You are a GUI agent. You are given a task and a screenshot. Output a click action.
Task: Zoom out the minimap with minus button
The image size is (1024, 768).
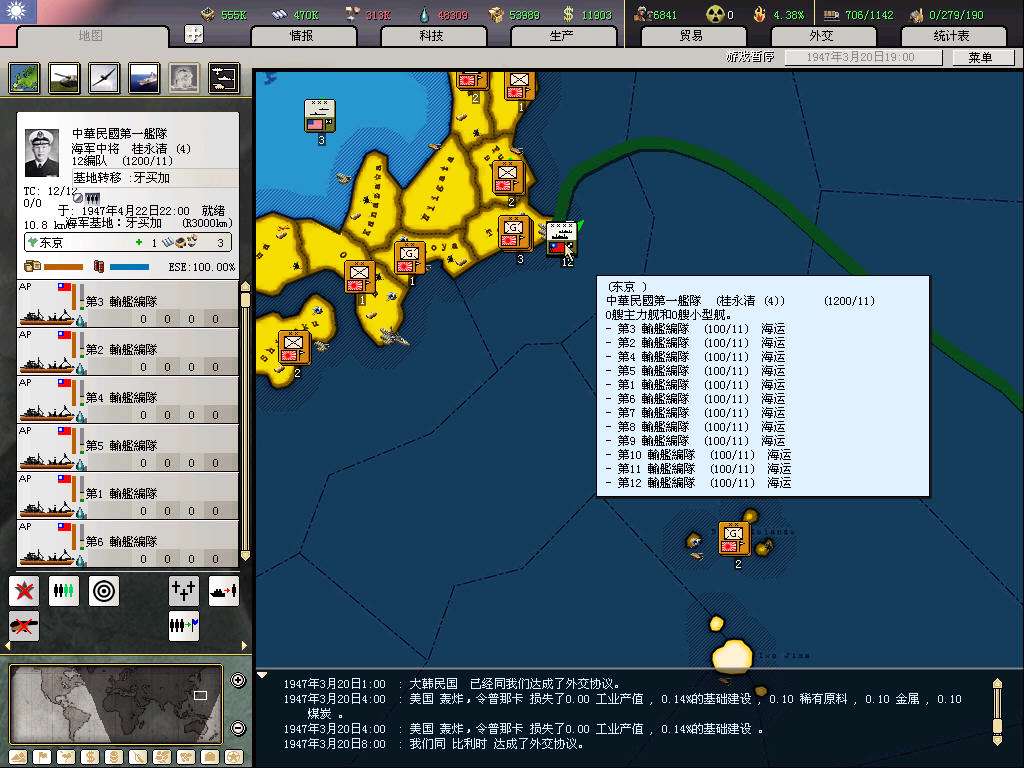click(238, 728)
